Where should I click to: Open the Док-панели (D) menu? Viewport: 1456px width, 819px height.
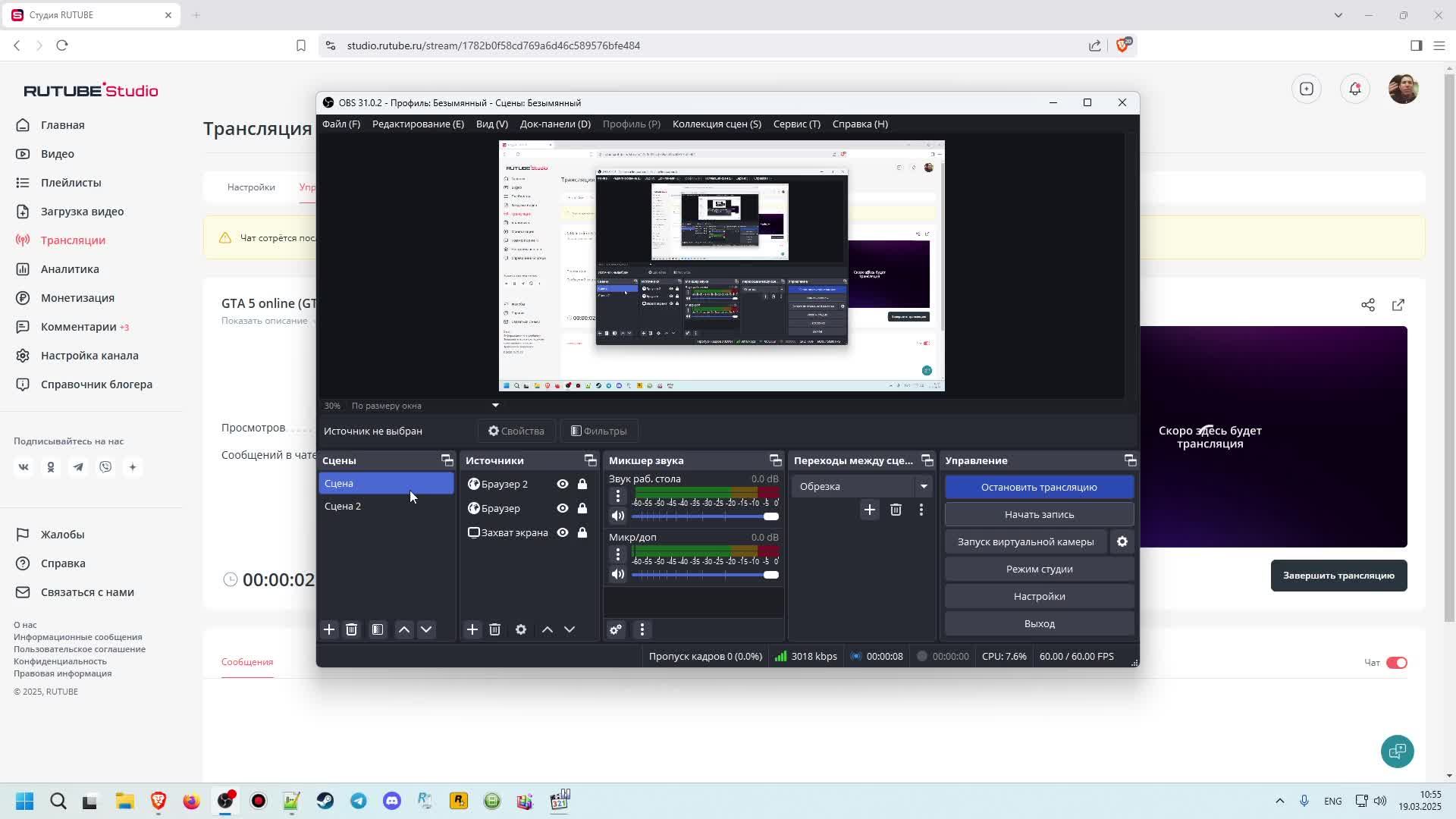coord(555,124)
